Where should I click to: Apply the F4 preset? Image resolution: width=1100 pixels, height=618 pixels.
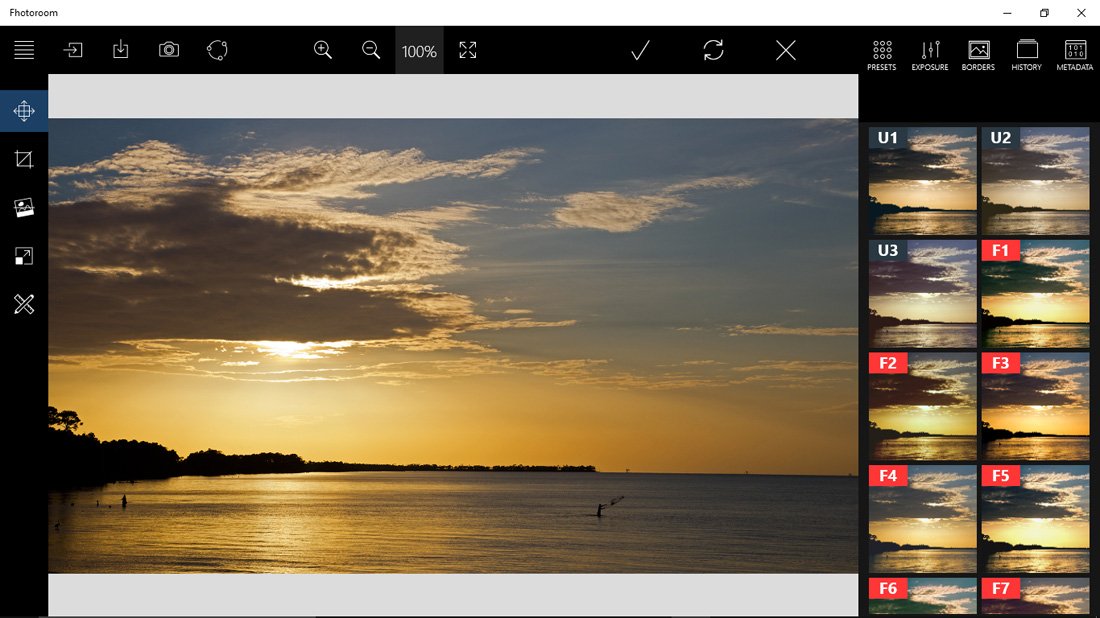[x=923, y=519]
